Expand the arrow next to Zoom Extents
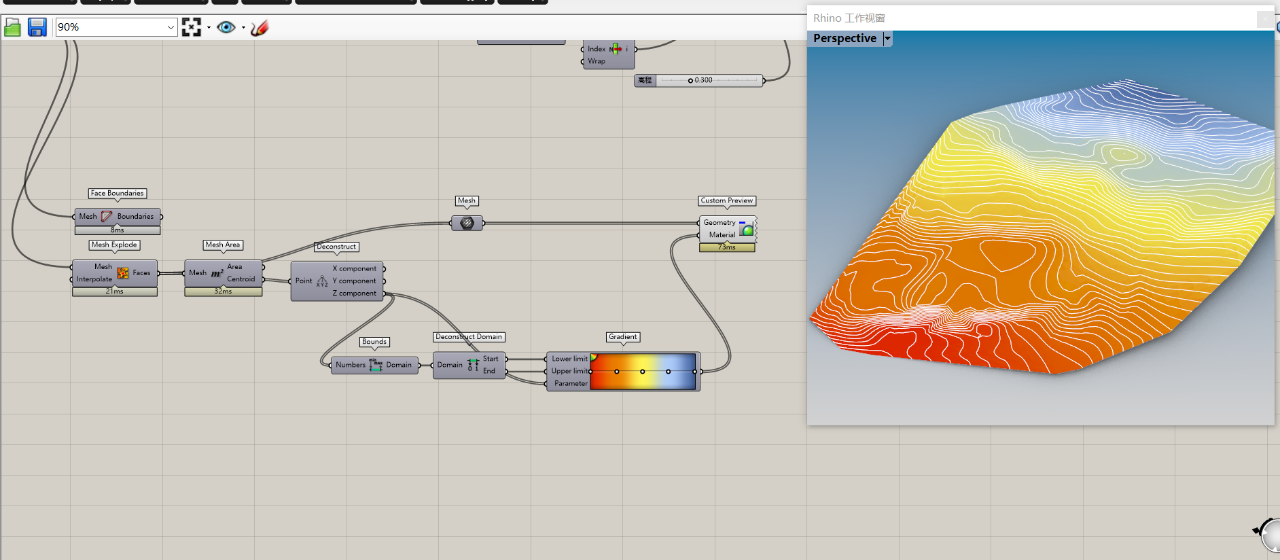This screenshot has height=560, width=1280. click(208, 28)
